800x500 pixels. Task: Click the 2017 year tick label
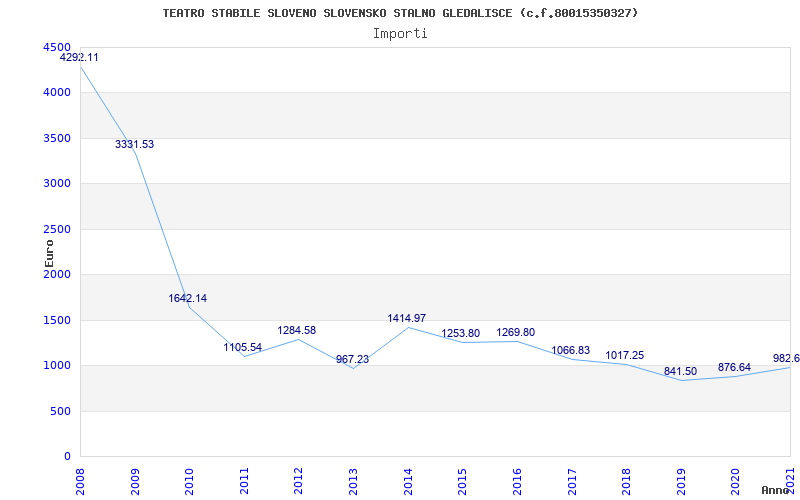571,481
